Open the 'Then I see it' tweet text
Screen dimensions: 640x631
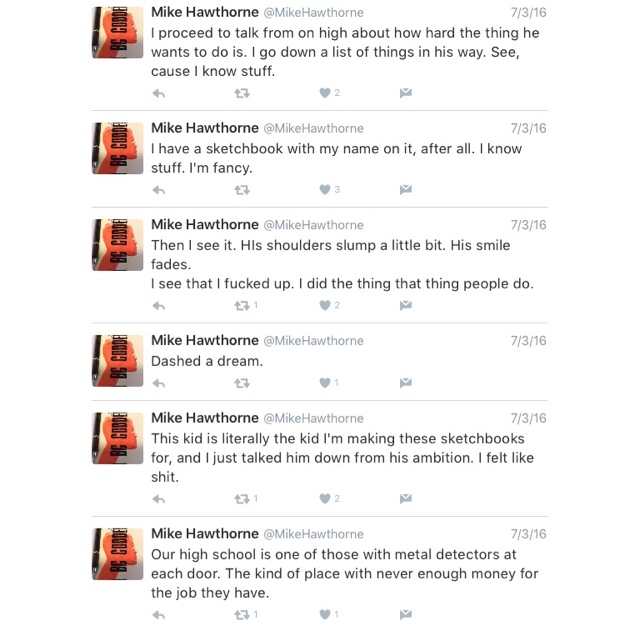(x=342, y=264)
